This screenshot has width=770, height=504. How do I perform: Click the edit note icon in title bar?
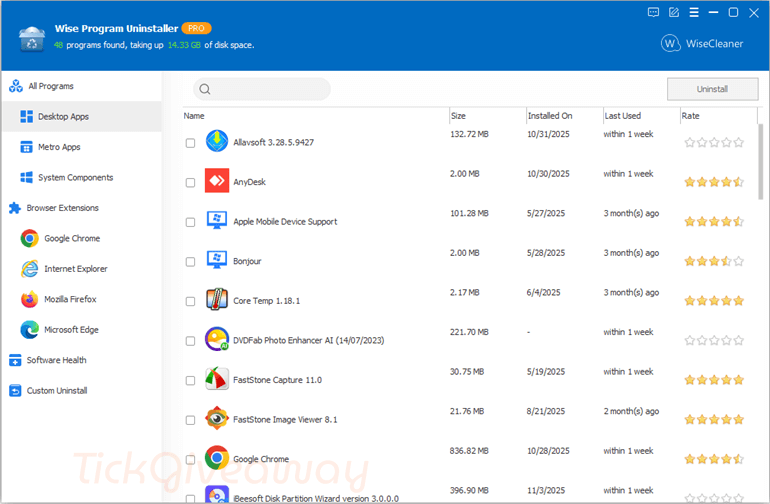[x=674, y=12]
